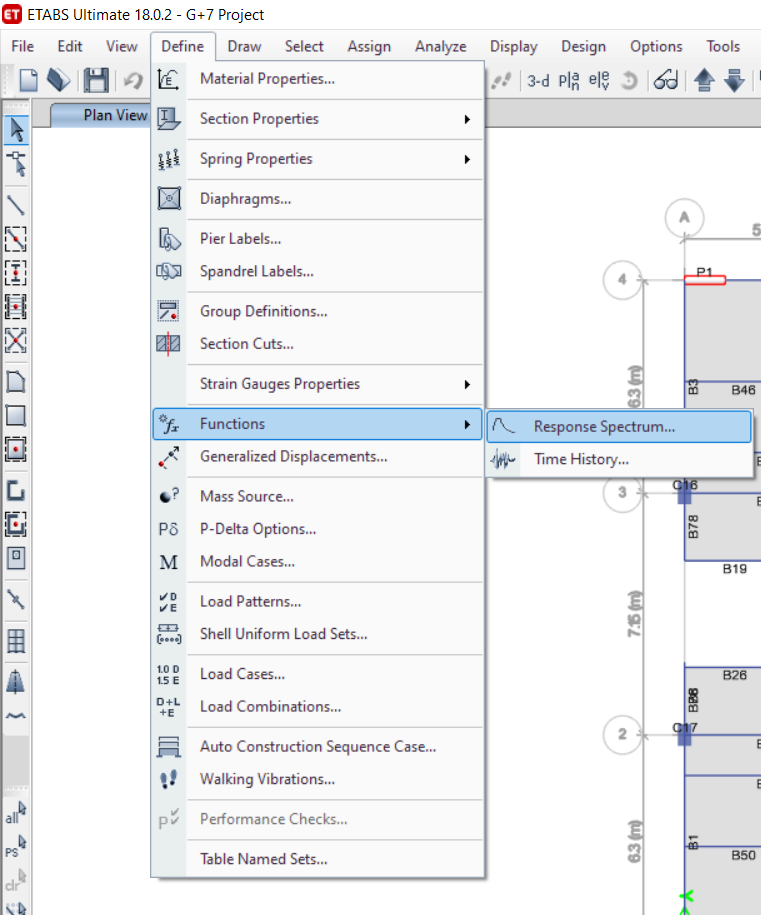Screen dimensions: 761x915
Task: Open the Select menu
Action: coord(304,46)
